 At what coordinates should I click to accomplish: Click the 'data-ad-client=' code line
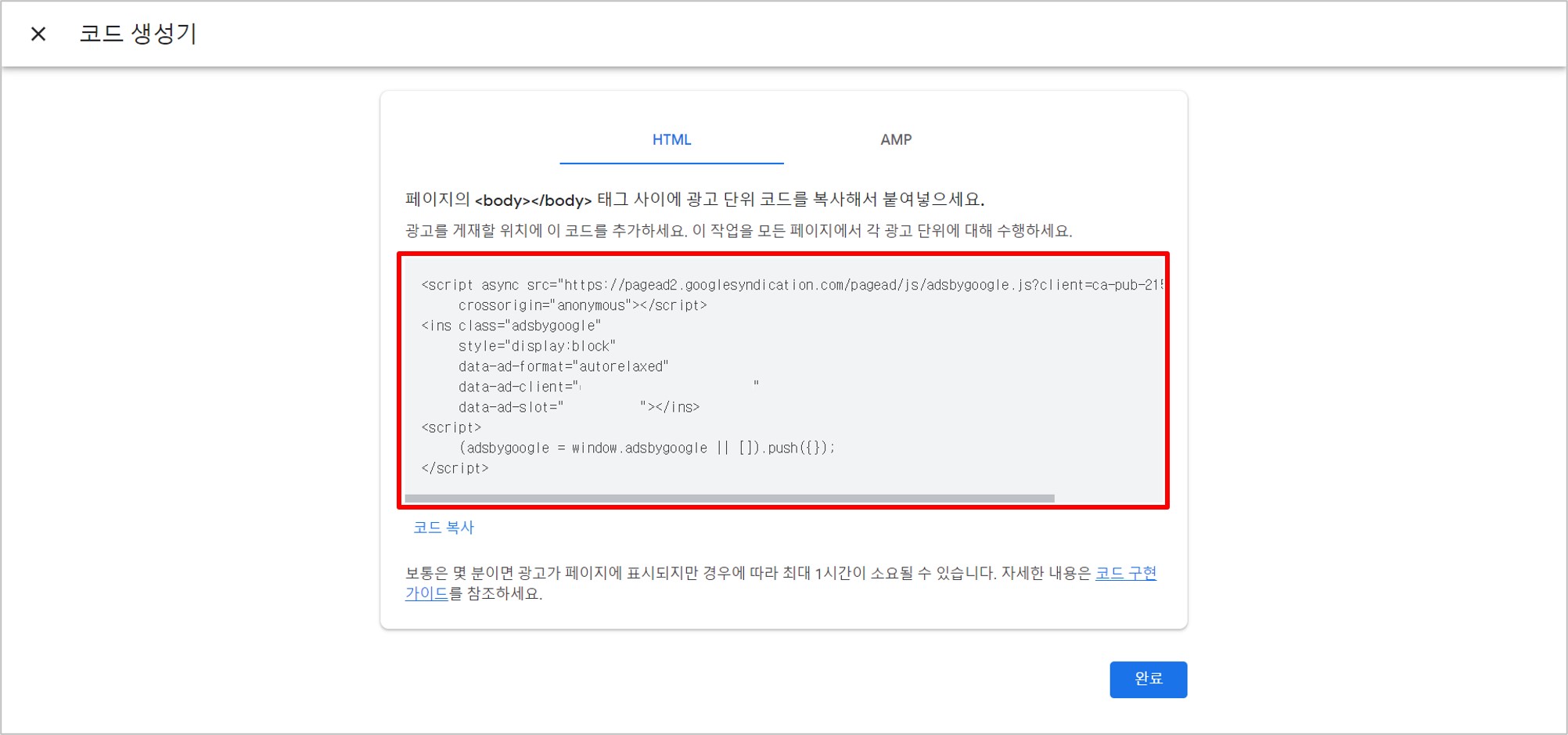tap(609, 387)
